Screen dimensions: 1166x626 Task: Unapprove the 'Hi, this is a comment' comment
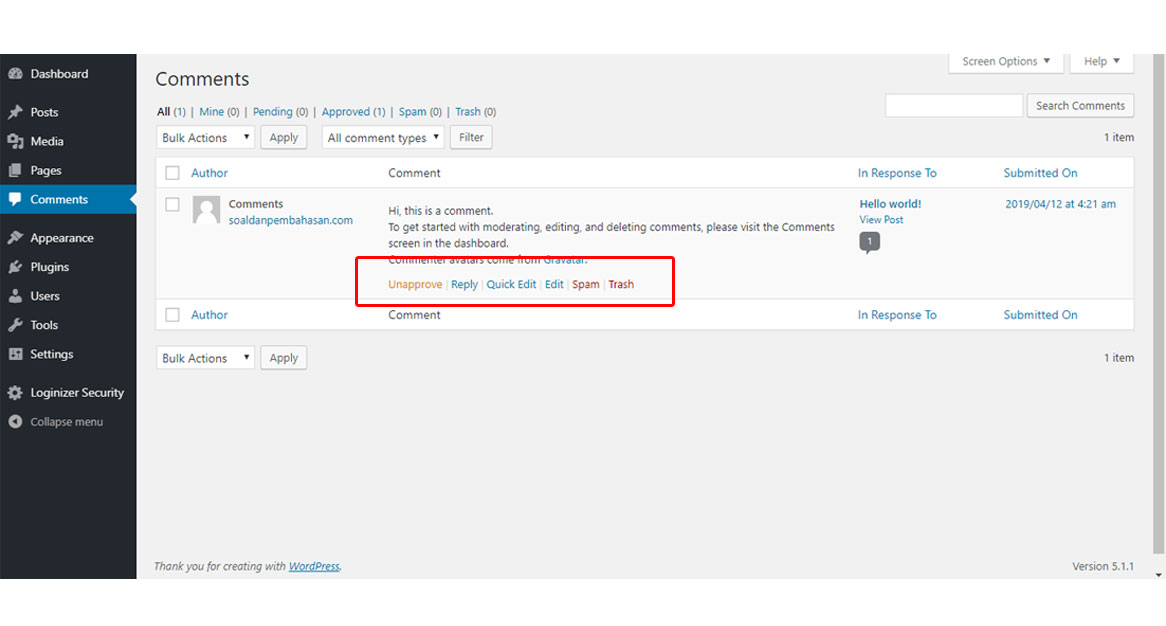tap(415, 284)
